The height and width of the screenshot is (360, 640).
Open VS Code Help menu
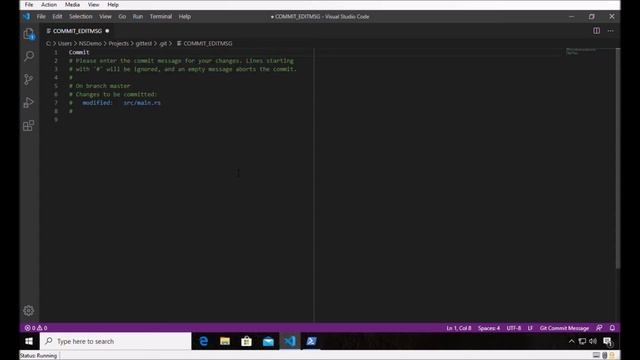point(184,17)
